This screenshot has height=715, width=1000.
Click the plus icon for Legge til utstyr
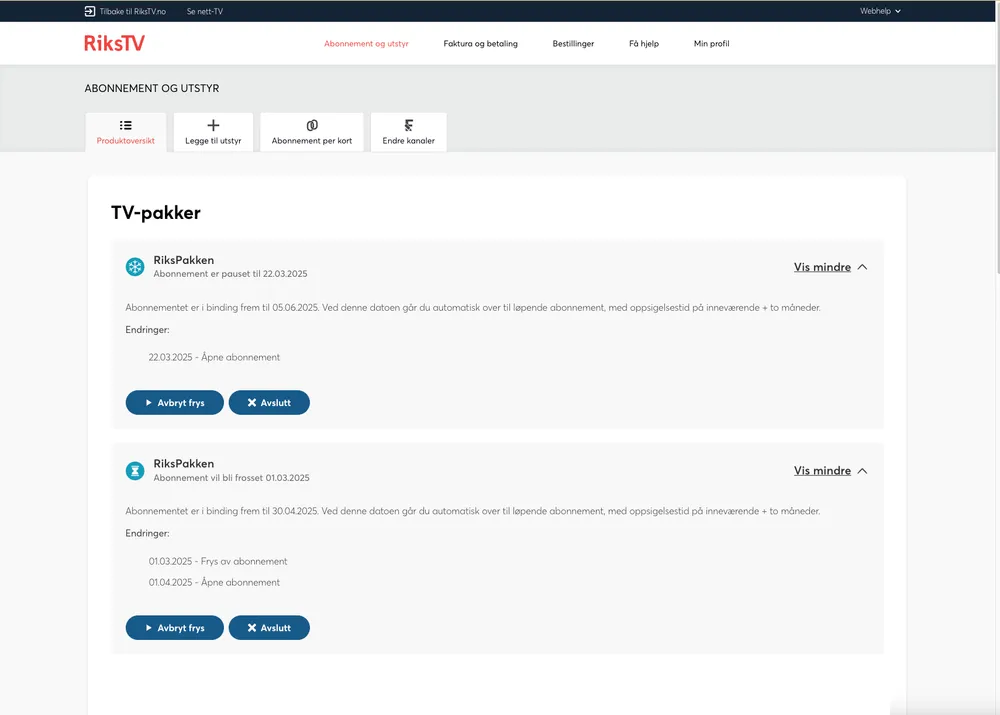pos(213,125)
